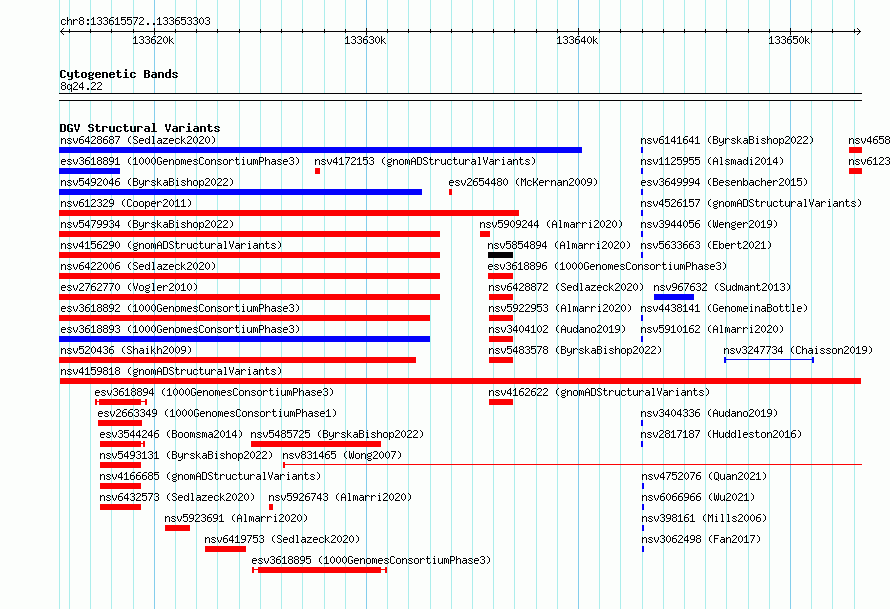Image resolution: width=890 pixels, height=609 pixels.
Task: Select nsv5922953 (Almarri2020) variant
Action: point(560,308)
